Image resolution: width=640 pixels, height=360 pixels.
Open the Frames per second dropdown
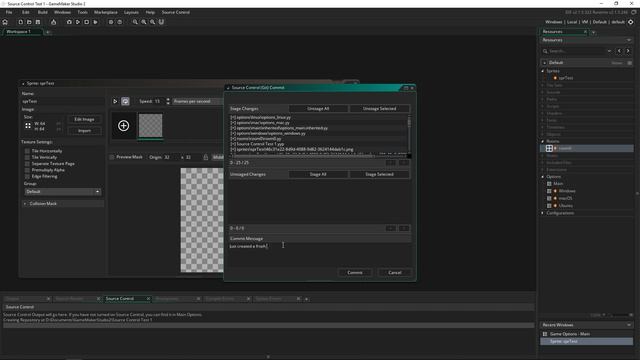click(x=197, y=101)
